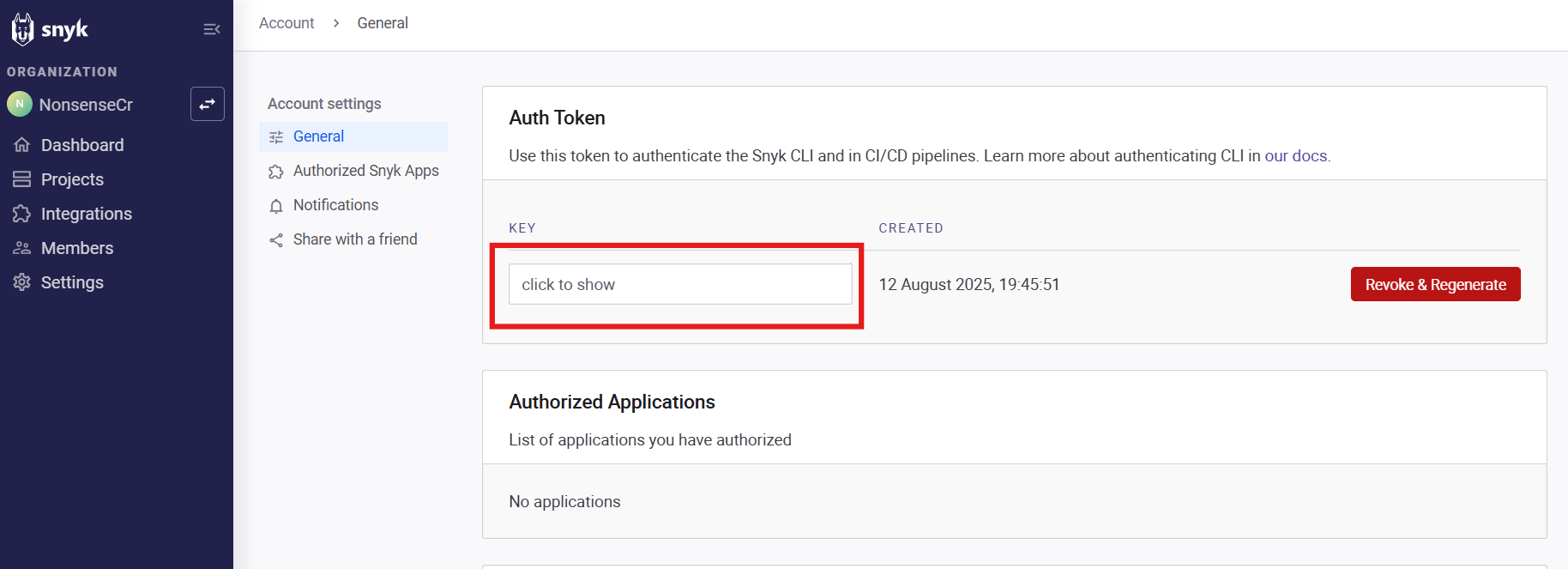
Task: Reveal the token in click to show field
Action: point(680,284)
